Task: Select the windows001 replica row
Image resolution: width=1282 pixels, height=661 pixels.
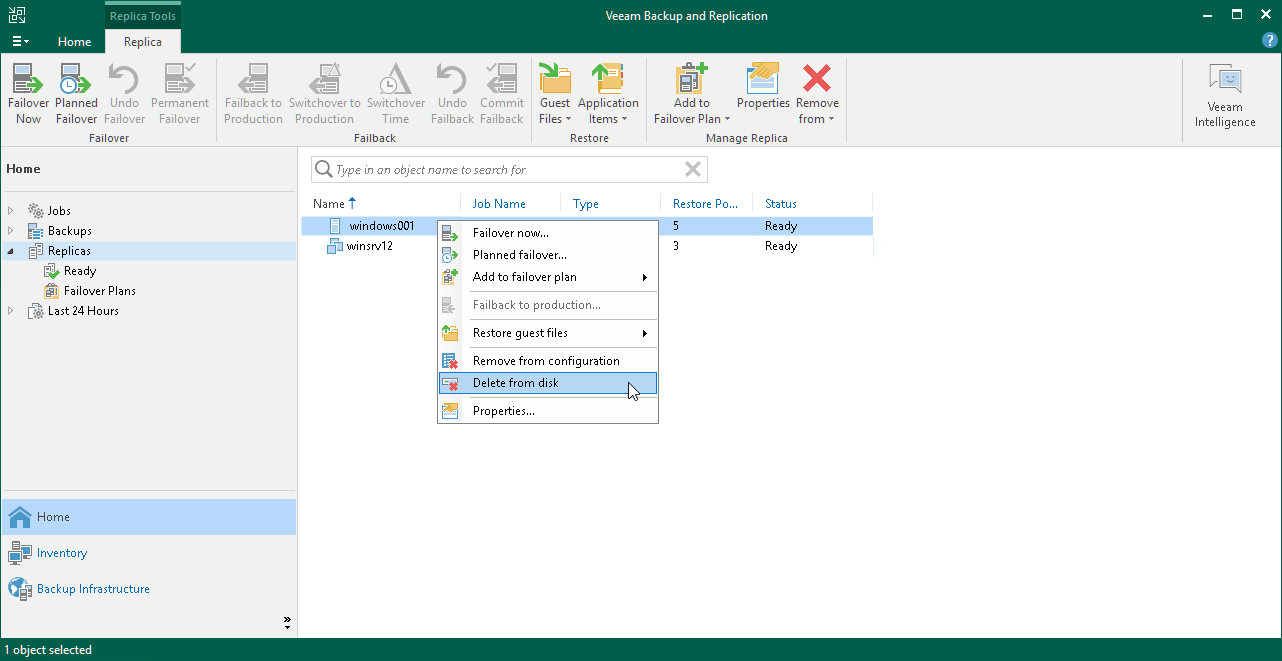Action: click(x=587, y=226)
